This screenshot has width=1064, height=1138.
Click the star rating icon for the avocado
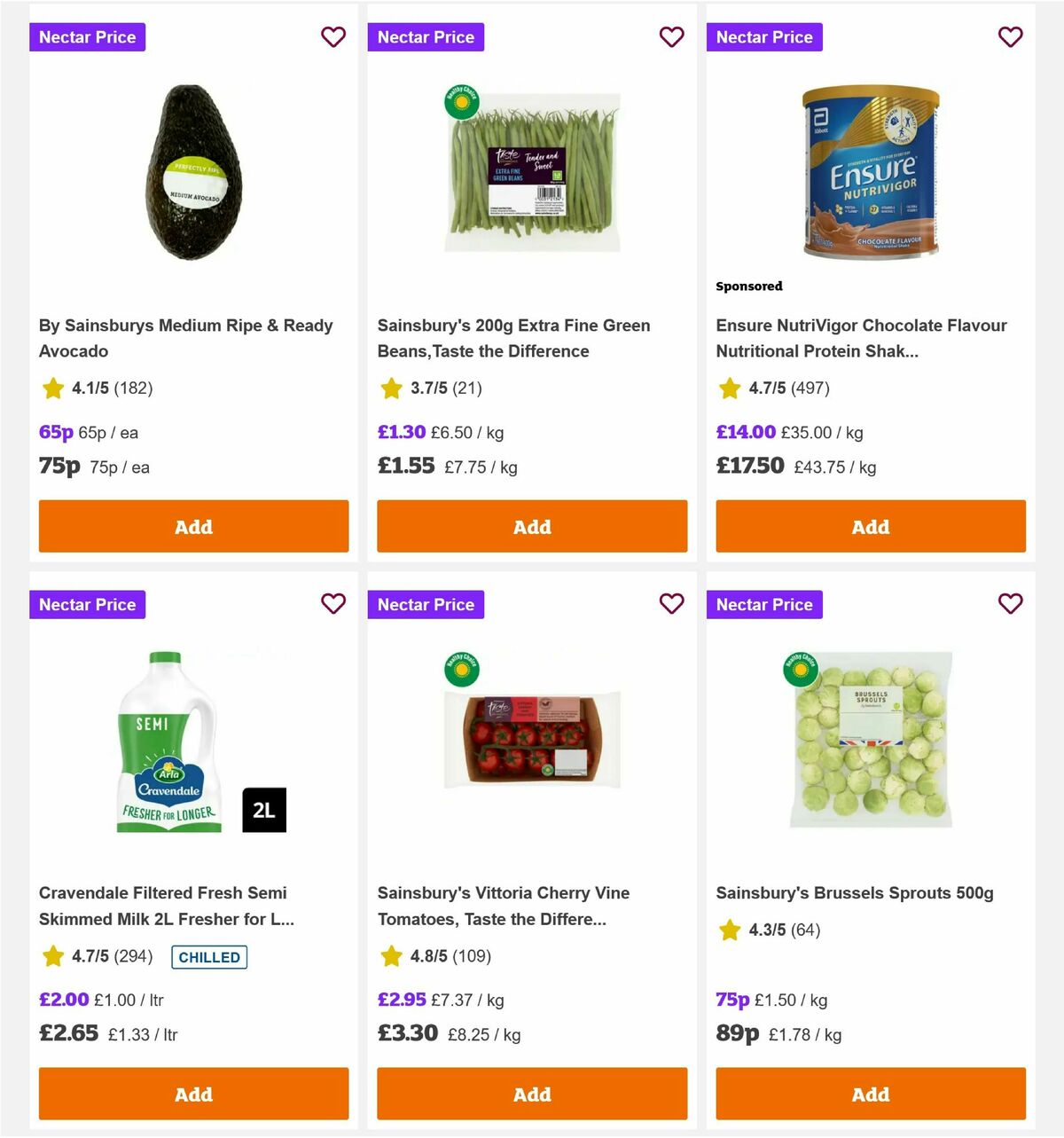52,388
